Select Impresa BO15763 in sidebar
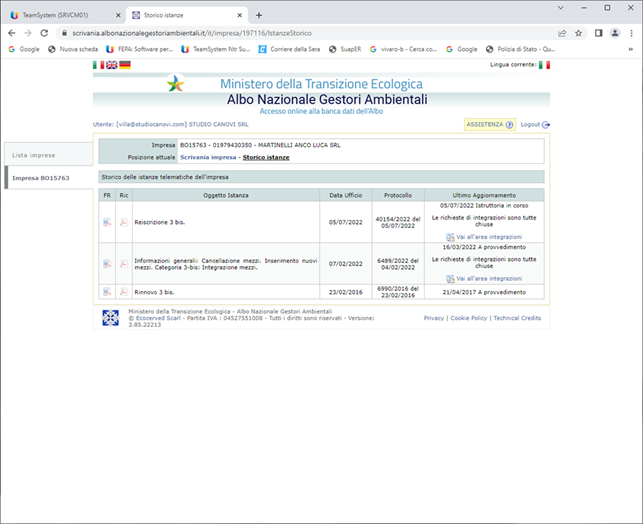Image resolution: width=643 pixels, height=524 pixels. pos(40,178)
